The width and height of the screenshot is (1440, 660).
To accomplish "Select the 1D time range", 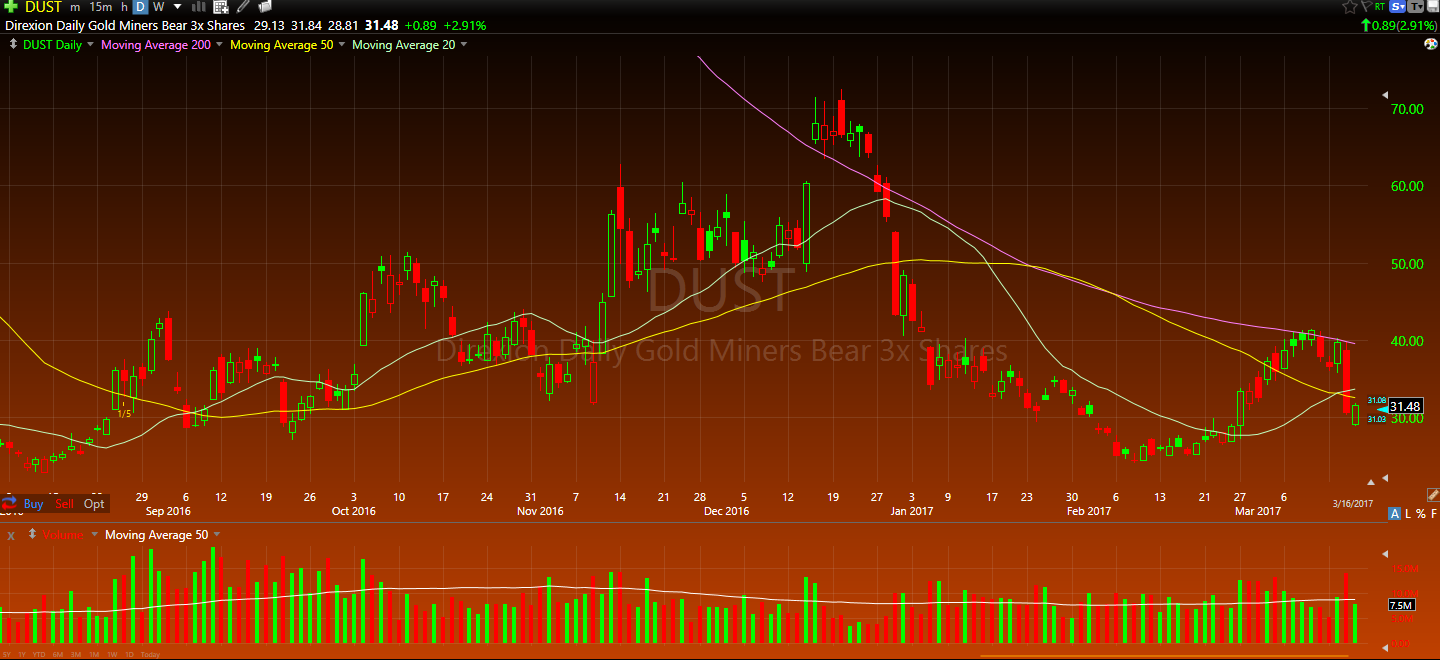I will tap(129, 654).
